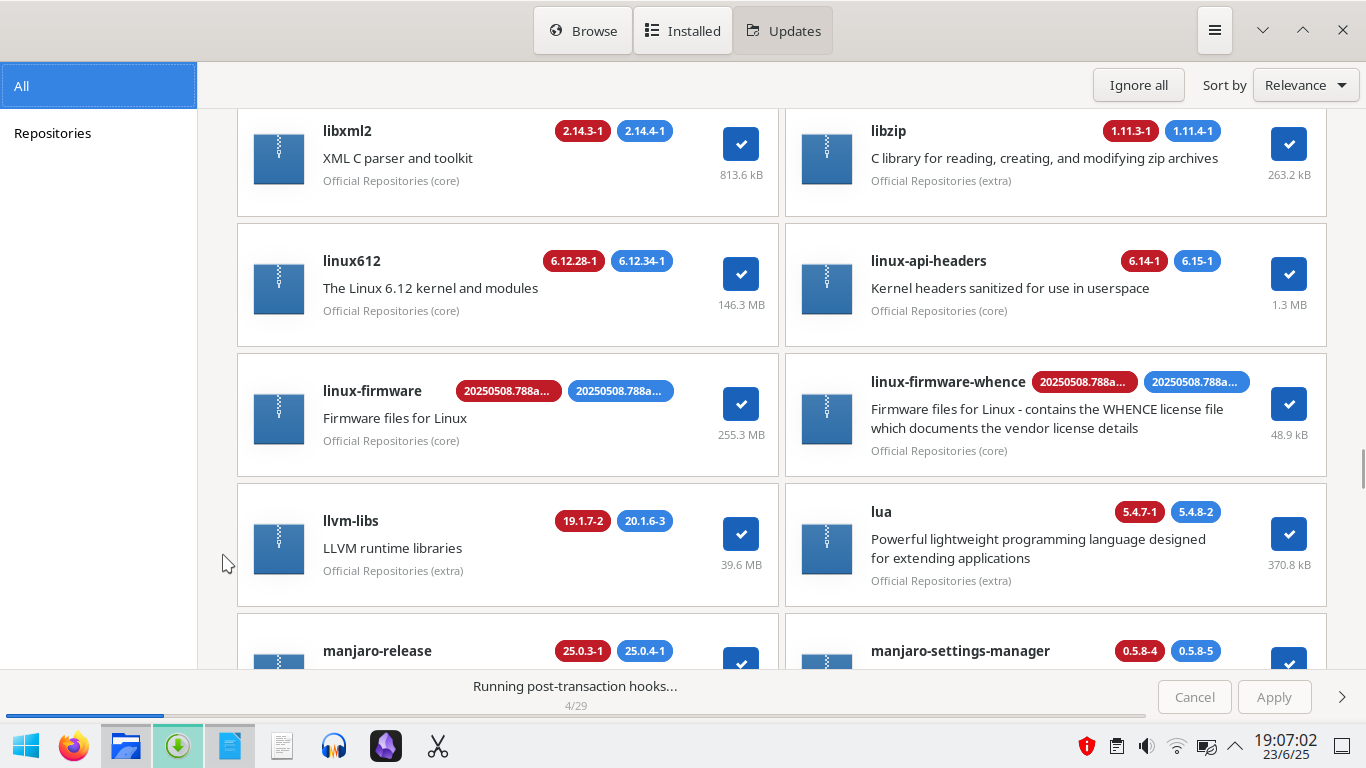Click the 'Running post-transaction hooks...' status text

pos(575,686)
